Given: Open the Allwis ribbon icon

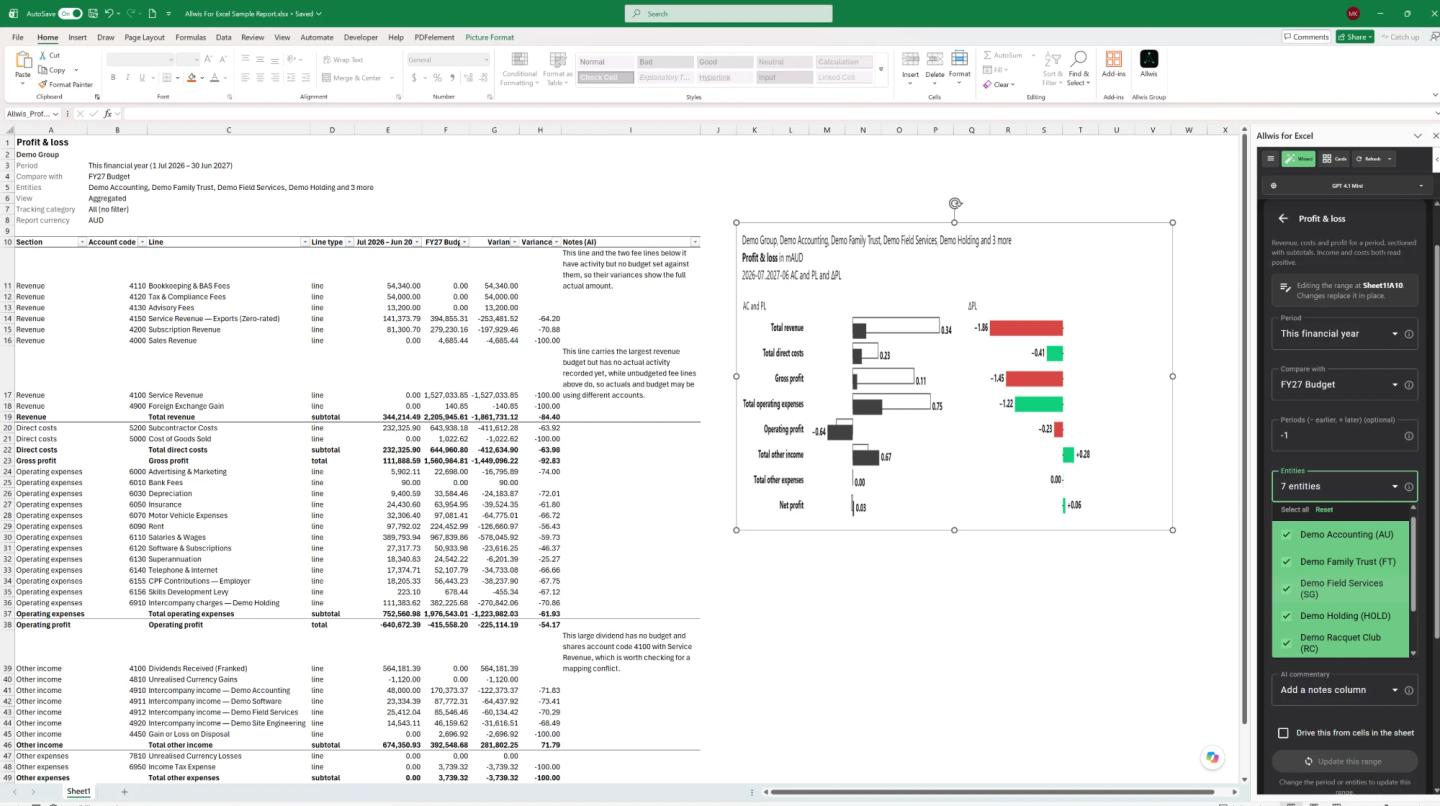Looking at the screenshot, I should (x=1149, y=60).
